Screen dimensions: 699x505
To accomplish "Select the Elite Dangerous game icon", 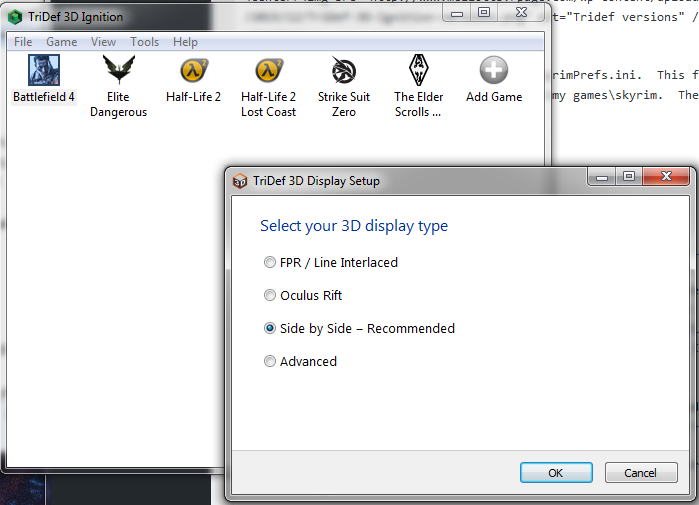I will [x=119, y=69].
